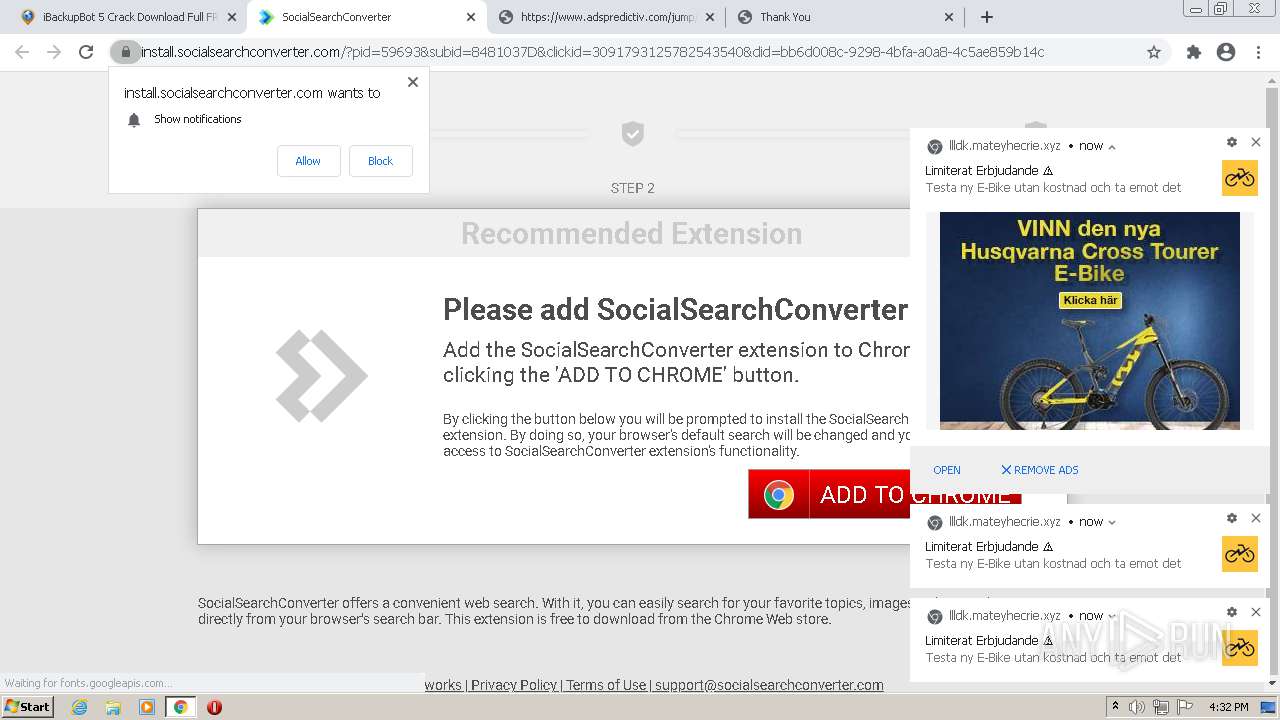Click support@socialsearchconverter.com email link
Screen dimensions: 1280x720
point(769,685)
